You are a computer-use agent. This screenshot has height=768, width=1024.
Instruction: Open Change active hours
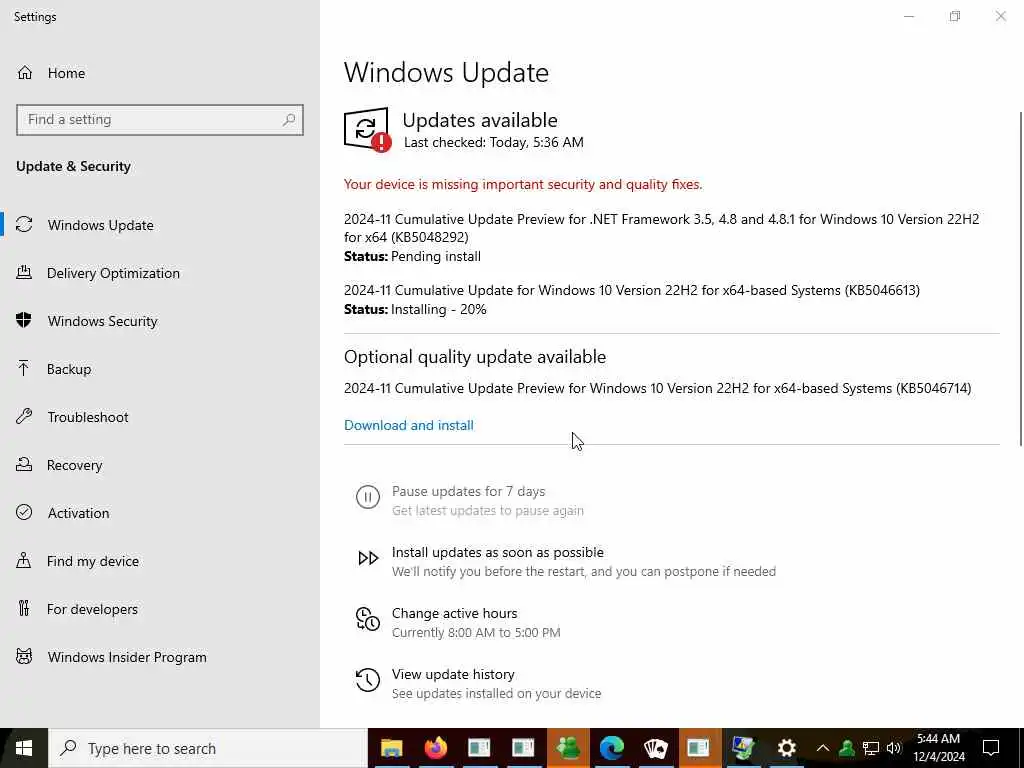coord(455,613)
